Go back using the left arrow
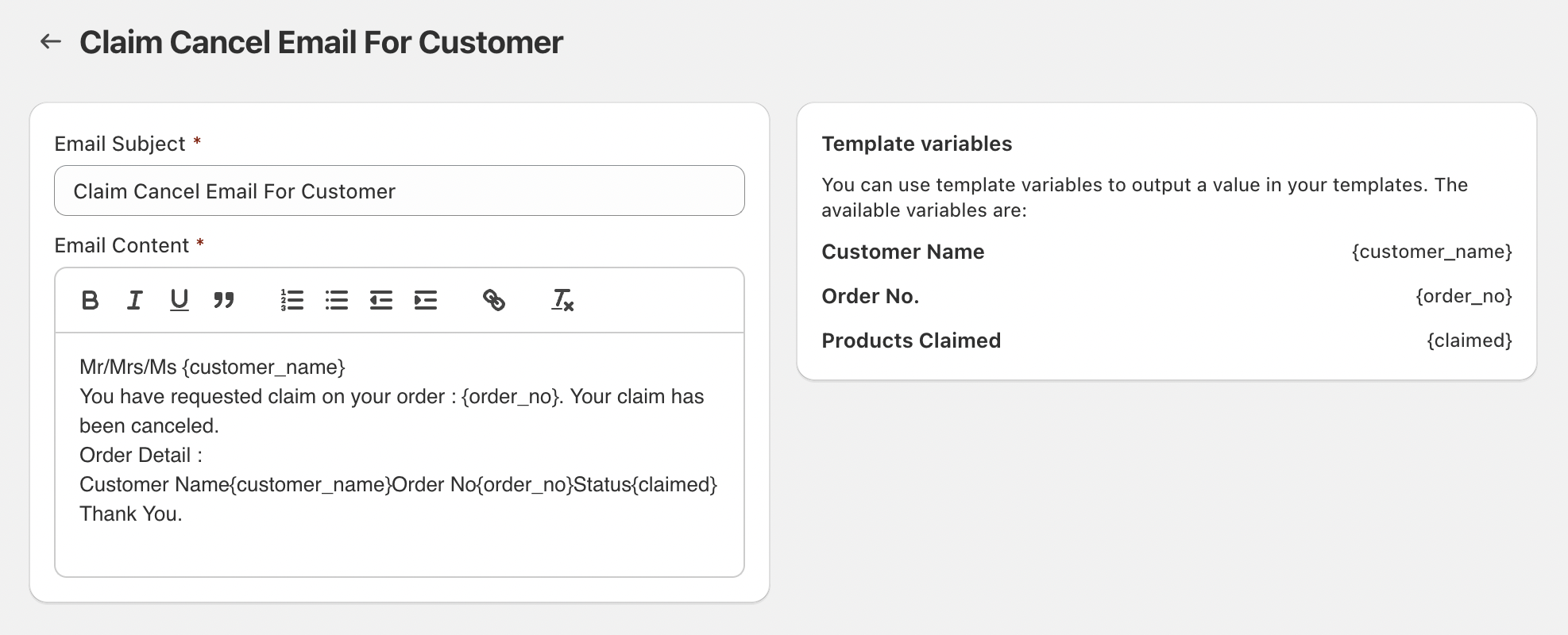 pos(51,42)
